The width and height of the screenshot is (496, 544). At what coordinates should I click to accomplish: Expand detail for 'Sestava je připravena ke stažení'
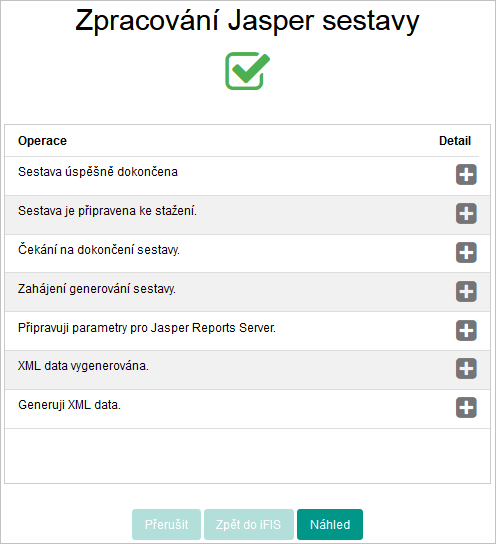pos(466,213)
